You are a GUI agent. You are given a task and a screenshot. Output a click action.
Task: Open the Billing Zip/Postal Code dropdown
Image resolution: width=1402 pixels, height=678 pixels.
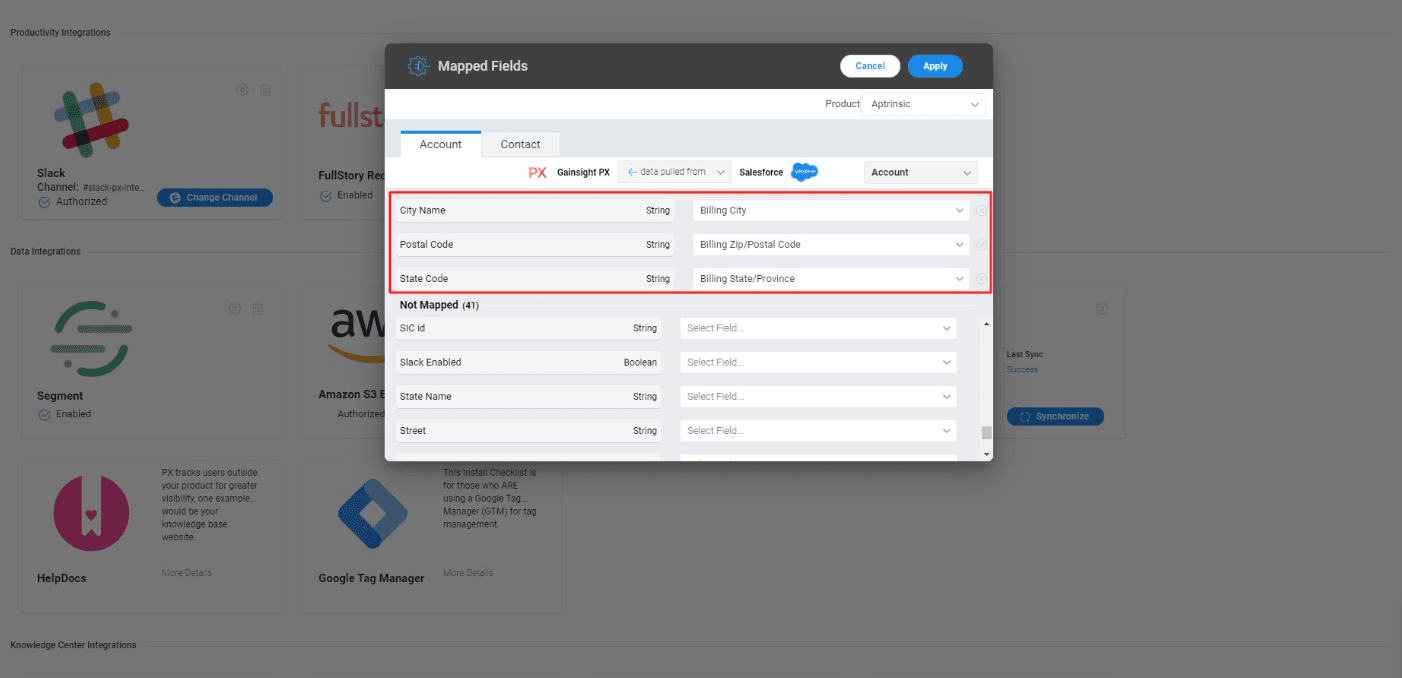click(831, 245)
